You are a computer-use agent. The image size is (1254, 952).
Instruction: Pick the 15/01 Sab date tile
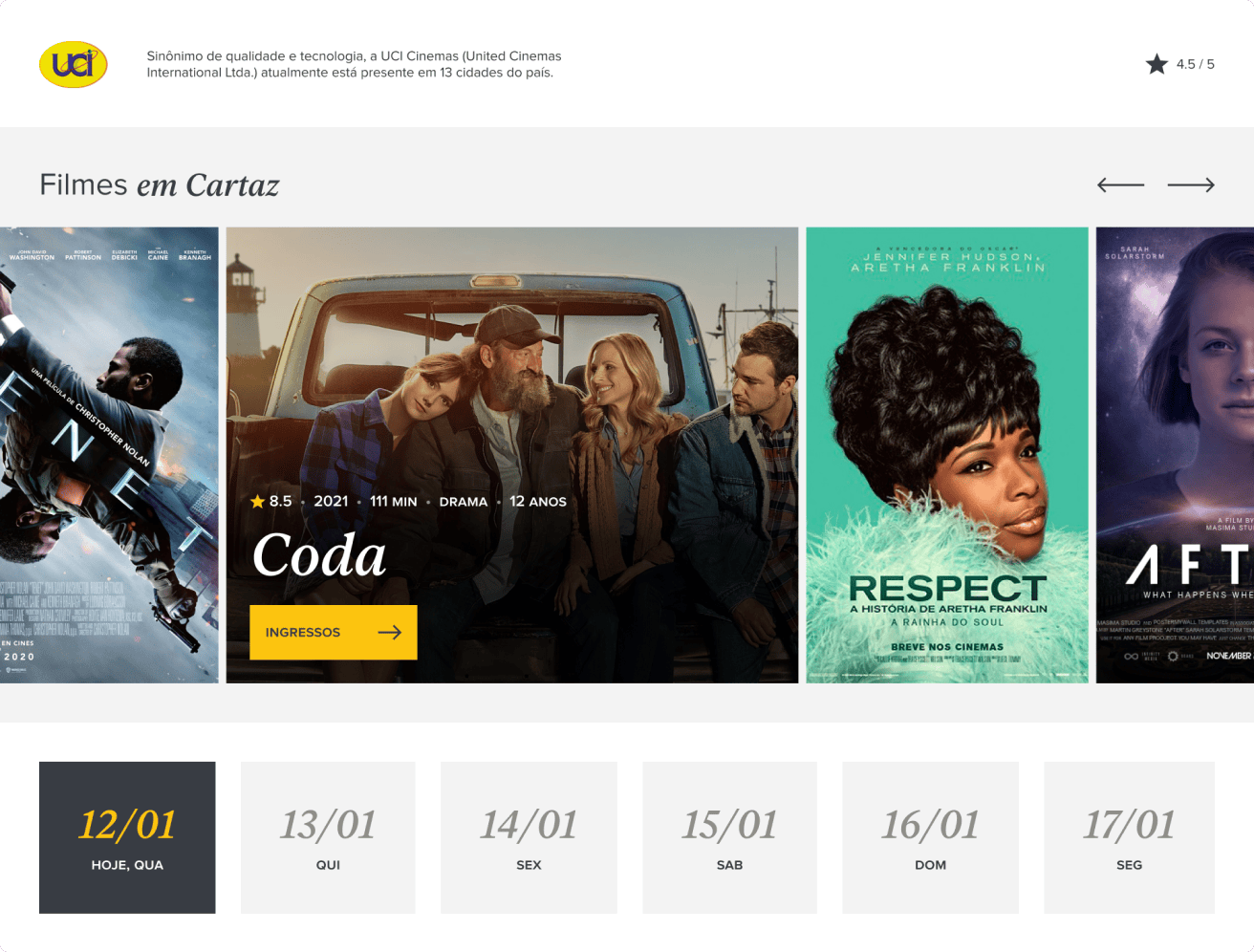pos(729,837)
